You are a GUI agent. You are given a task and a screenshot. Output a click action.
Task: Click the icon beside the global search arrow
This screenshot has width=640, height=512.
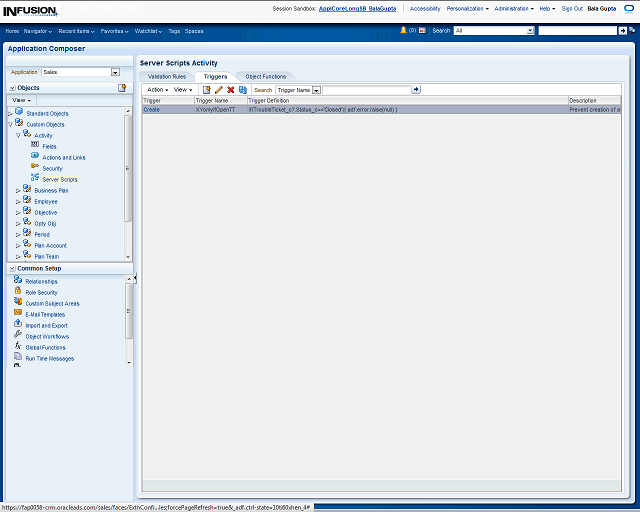(x=632, y=31)
